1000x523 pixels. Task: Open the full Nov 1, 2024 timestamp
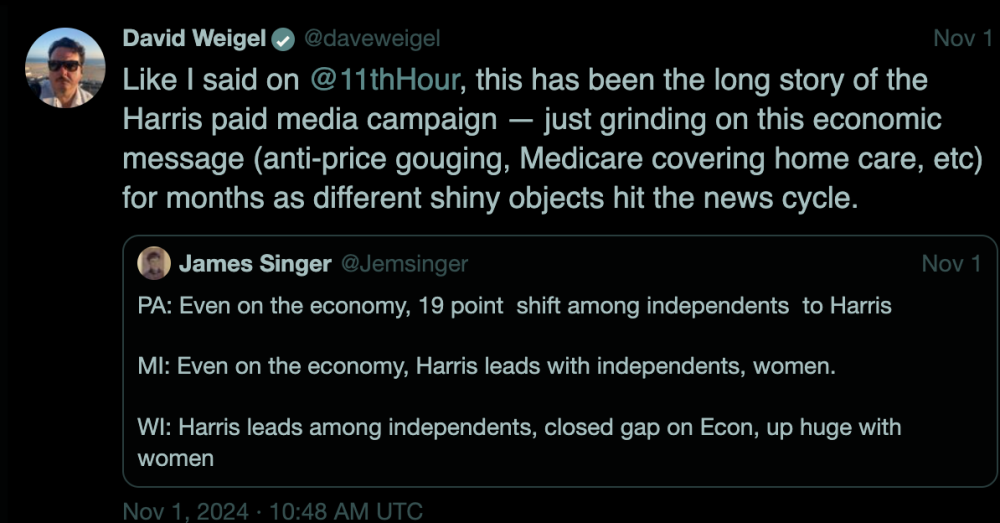272,511
